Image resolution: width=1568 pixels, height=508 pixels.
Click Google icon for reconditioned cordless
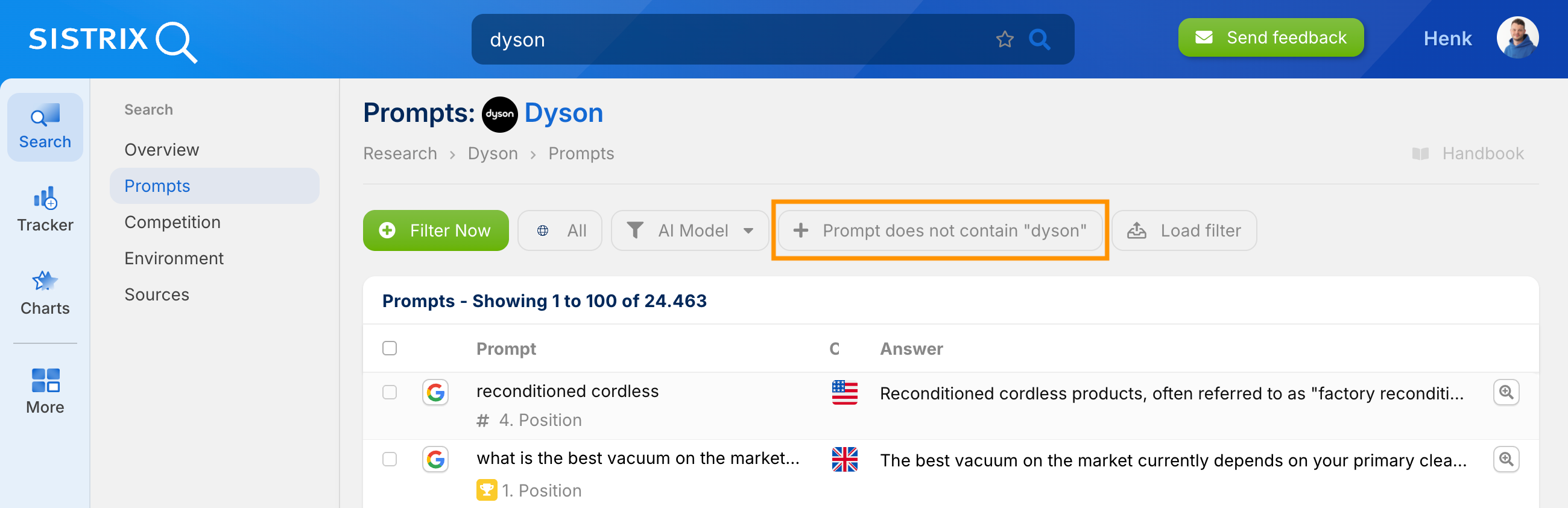point(435,392)
